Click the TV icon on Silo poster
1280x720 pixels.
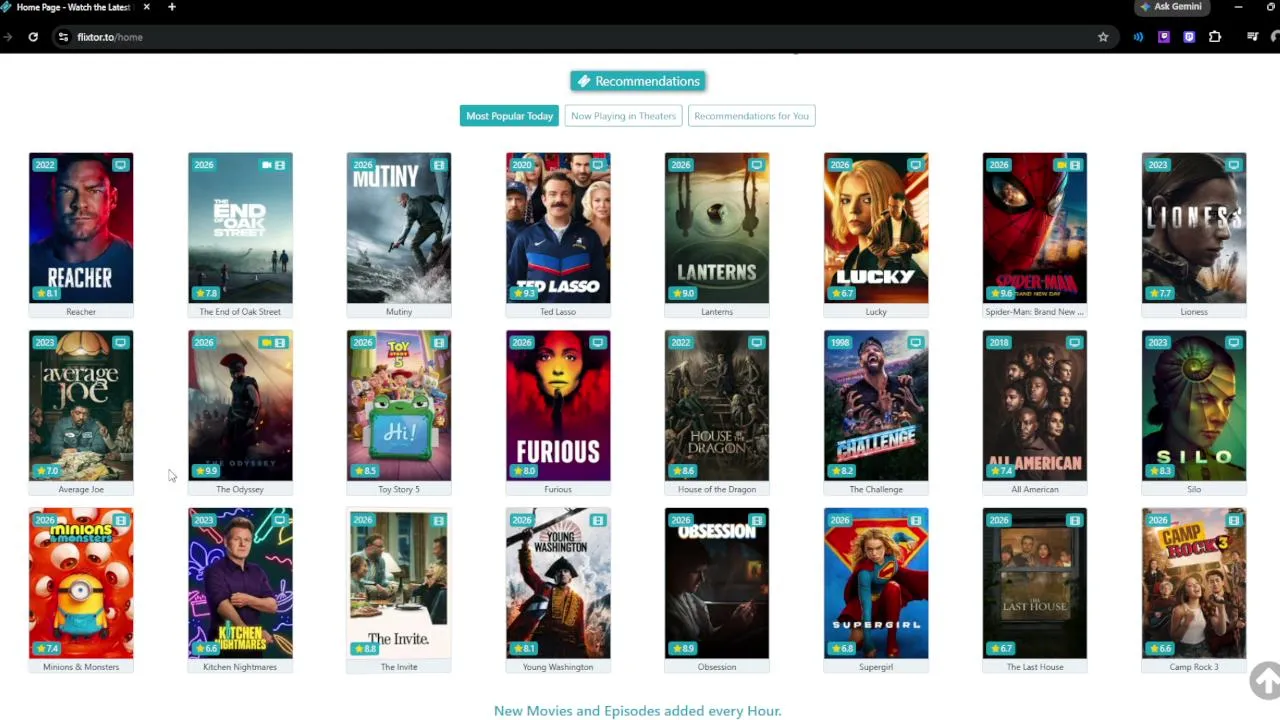1233,343
